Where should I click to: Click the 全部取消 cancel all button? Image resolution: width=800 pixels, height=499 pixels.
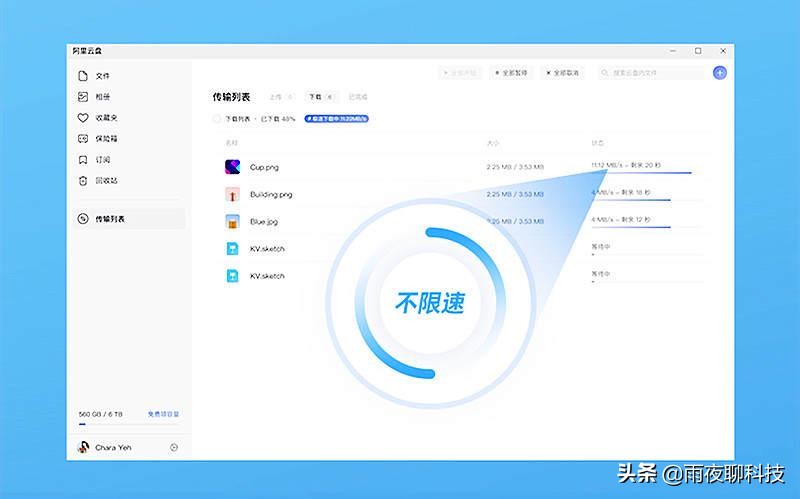tap(562, 73)
